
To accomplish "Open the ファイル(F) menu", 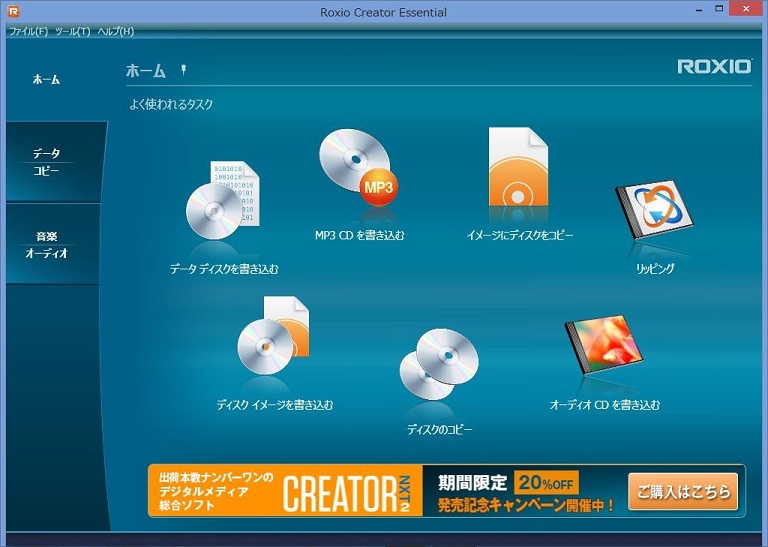I will point(28,31).
